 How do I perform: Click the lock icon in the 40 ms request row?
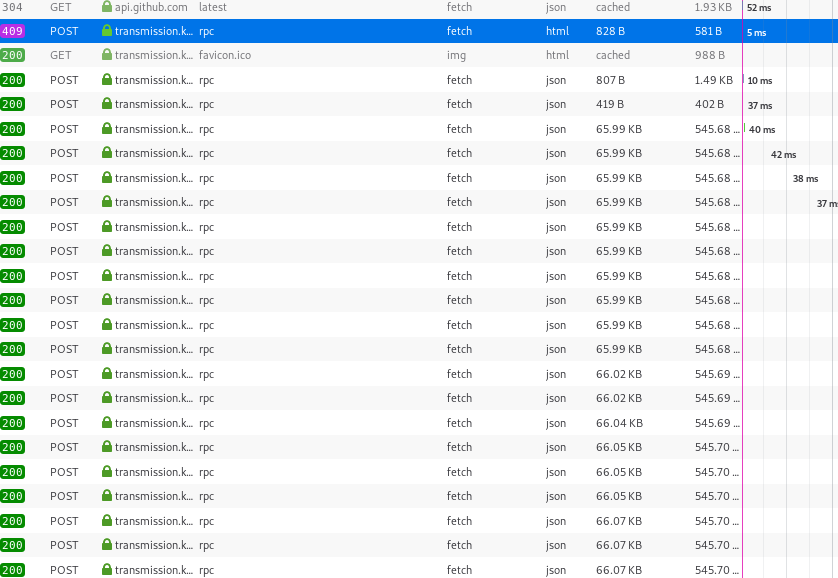[107, 129]
